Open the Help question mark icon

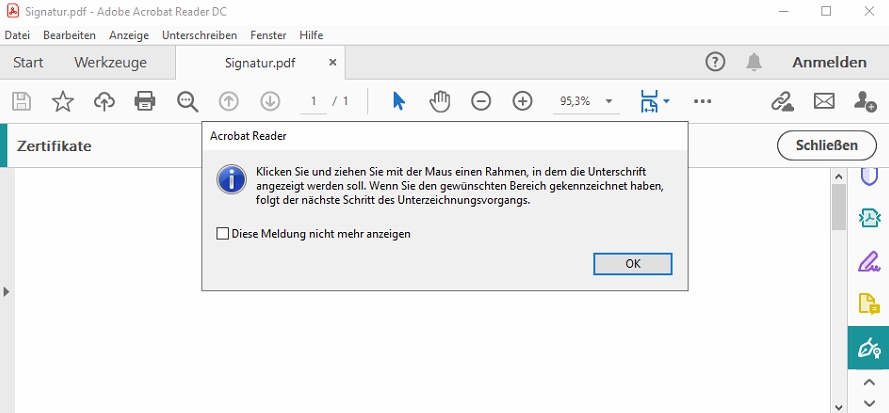(715, 62)
